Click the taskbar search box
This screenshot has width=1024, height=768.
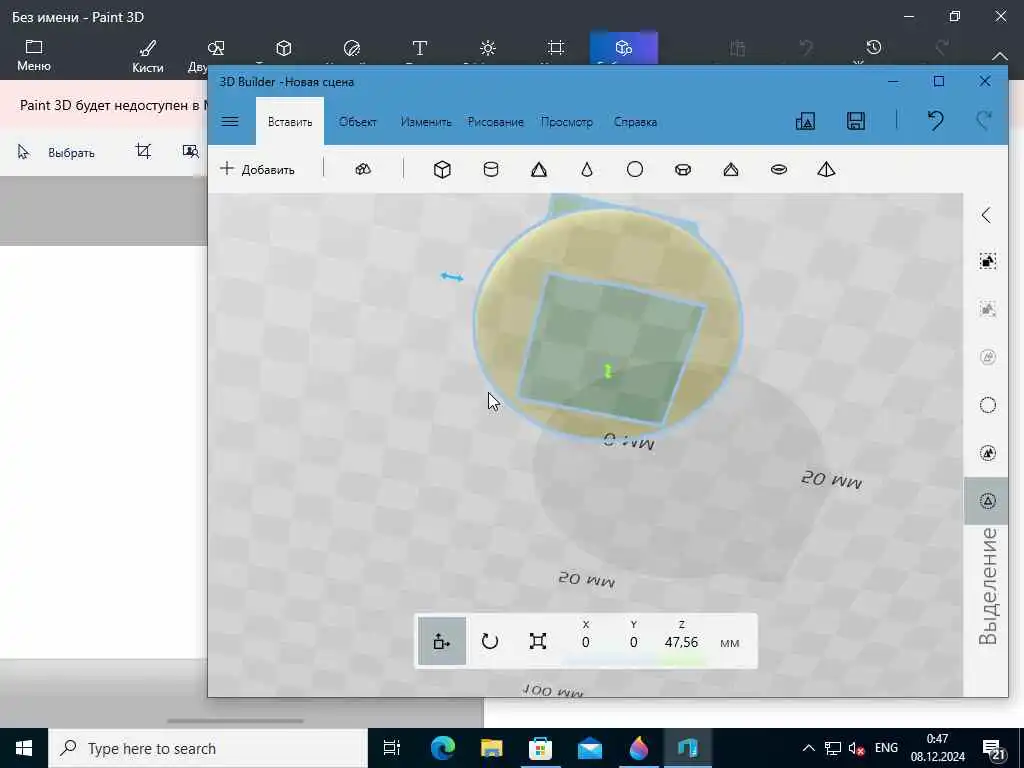point(208,748)
